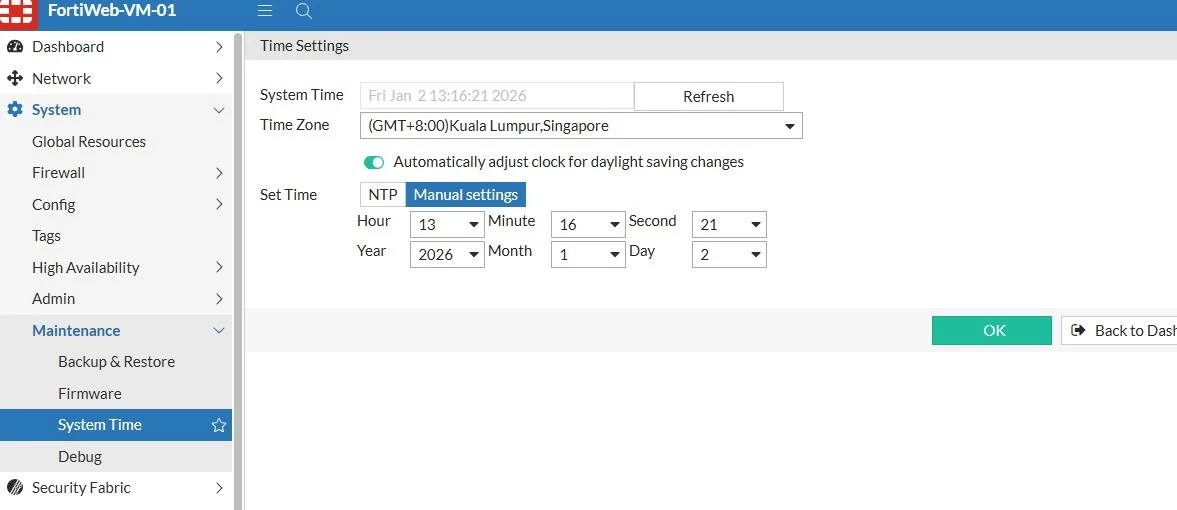This screenshot has width=1177, height=510.
Task: Open System Time menu item
Action: [x=116, y=425]
